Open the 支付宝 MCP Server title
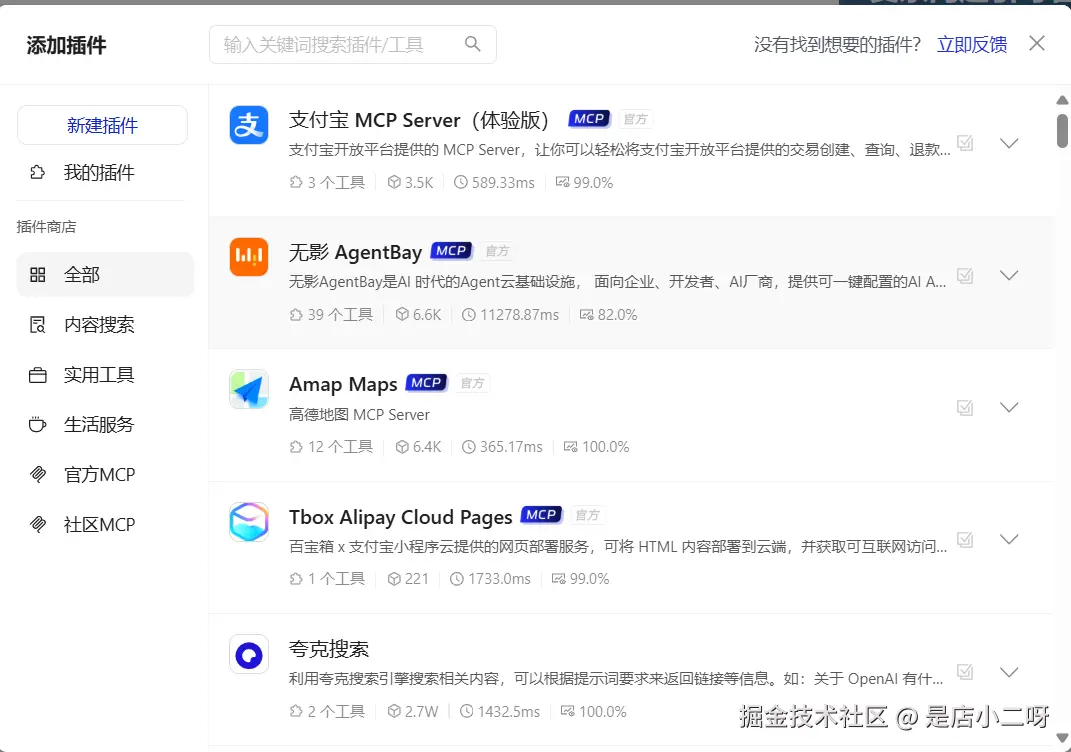1071x752 pixels. click(x=419, y=120)
